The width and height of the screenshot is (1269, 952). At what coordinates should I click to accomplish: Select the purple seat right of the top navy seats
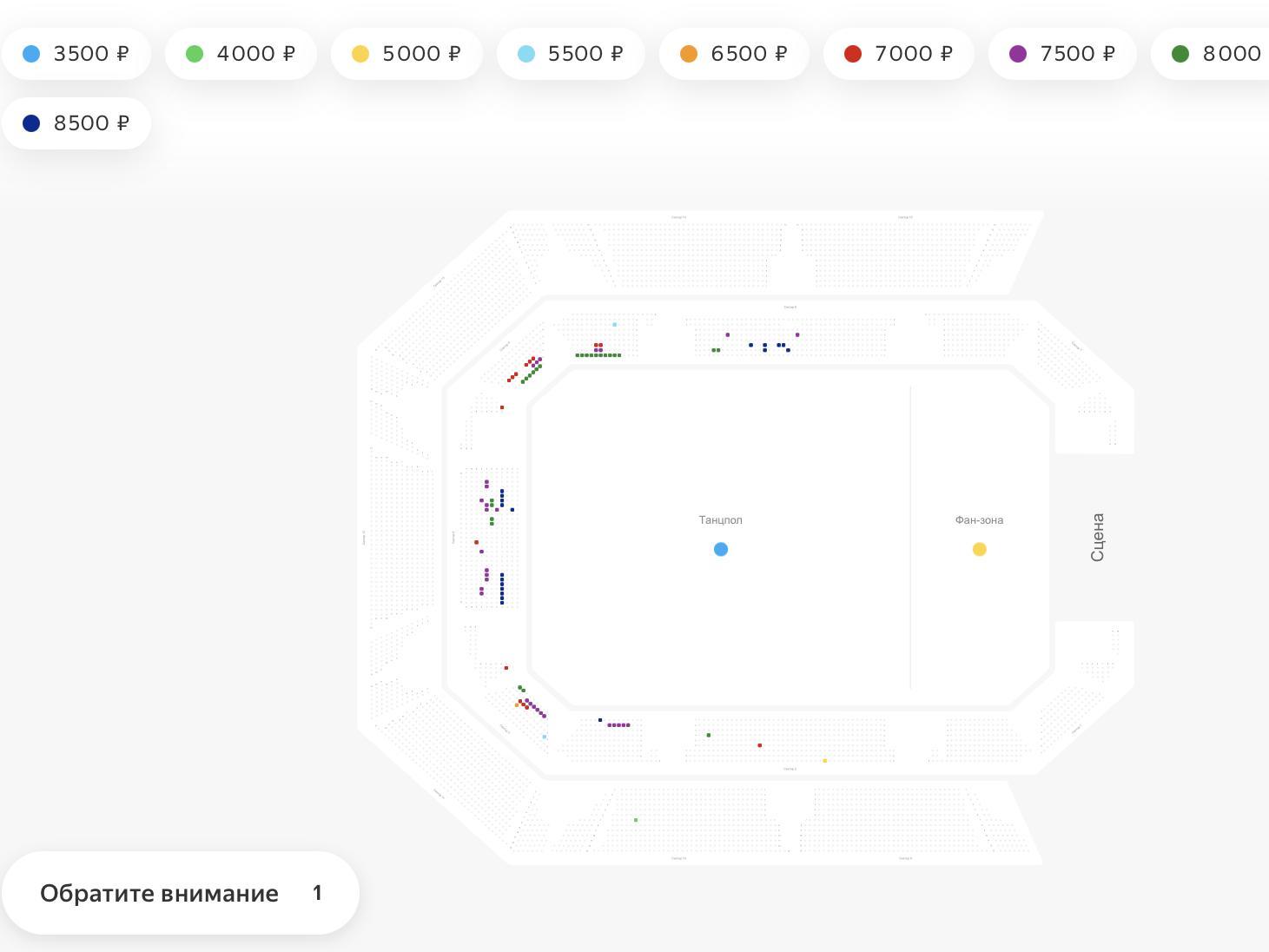pyautogui.click(x=797, y=334)
